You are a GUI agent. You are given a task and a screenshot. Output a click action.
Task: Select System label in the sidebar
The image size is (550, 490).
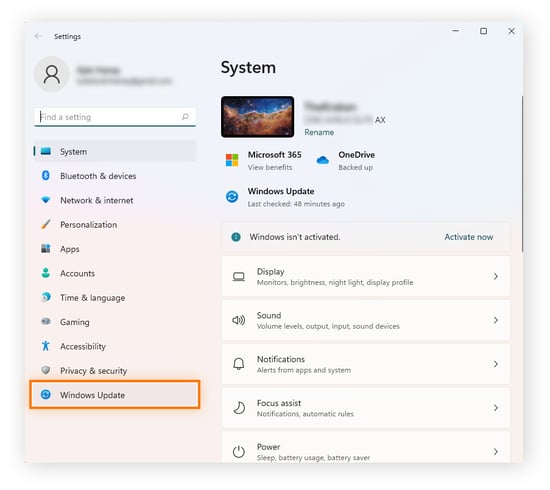click(73, 152)
